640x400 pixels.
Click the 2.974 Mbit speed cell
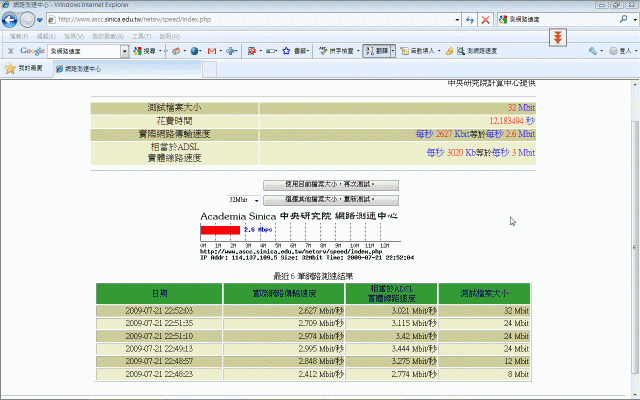click(x=284, y=336)
